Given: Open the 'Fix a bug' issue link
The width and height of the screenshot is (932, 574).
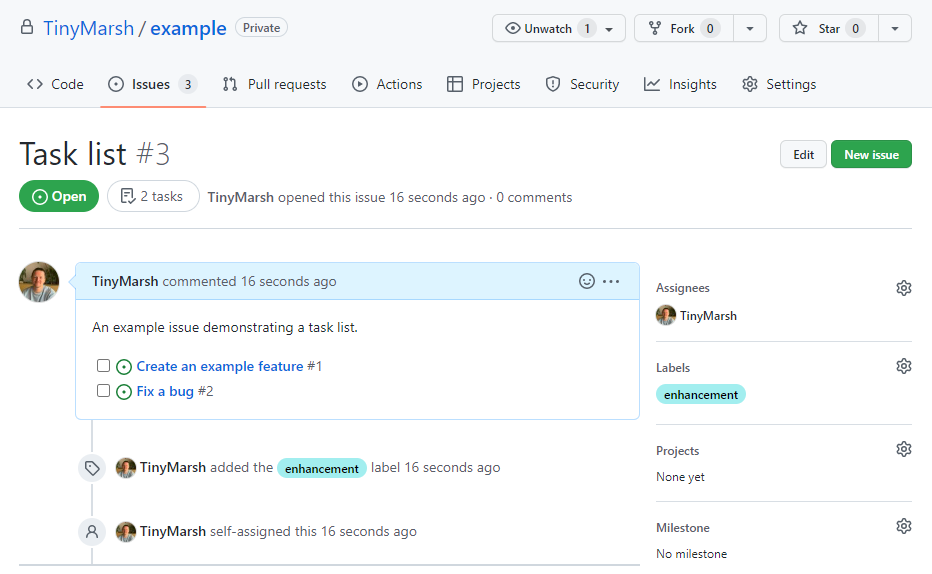Looking at the screenshot, I should pyautogui.click(x=165, y=391).
